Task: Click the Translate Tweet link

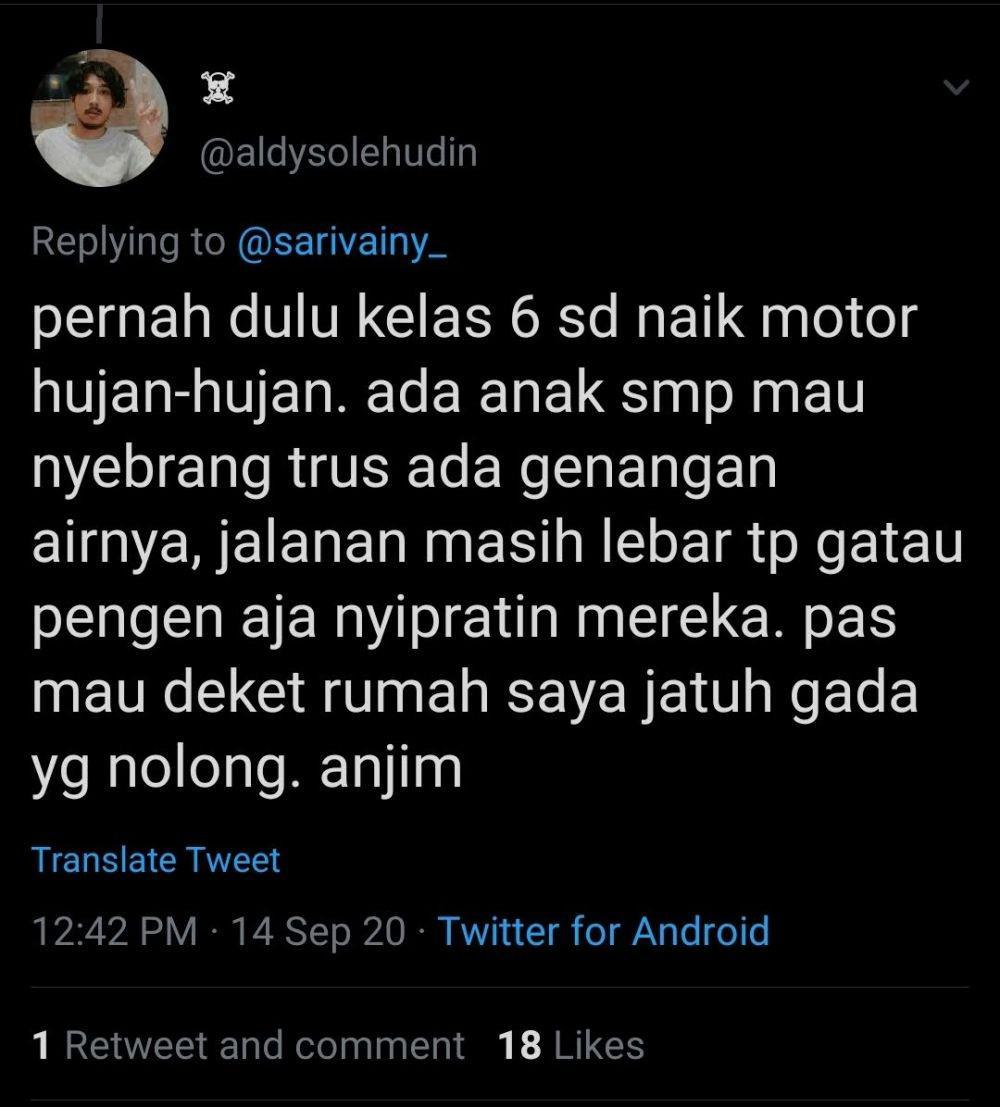Action: tap(156, 860)
